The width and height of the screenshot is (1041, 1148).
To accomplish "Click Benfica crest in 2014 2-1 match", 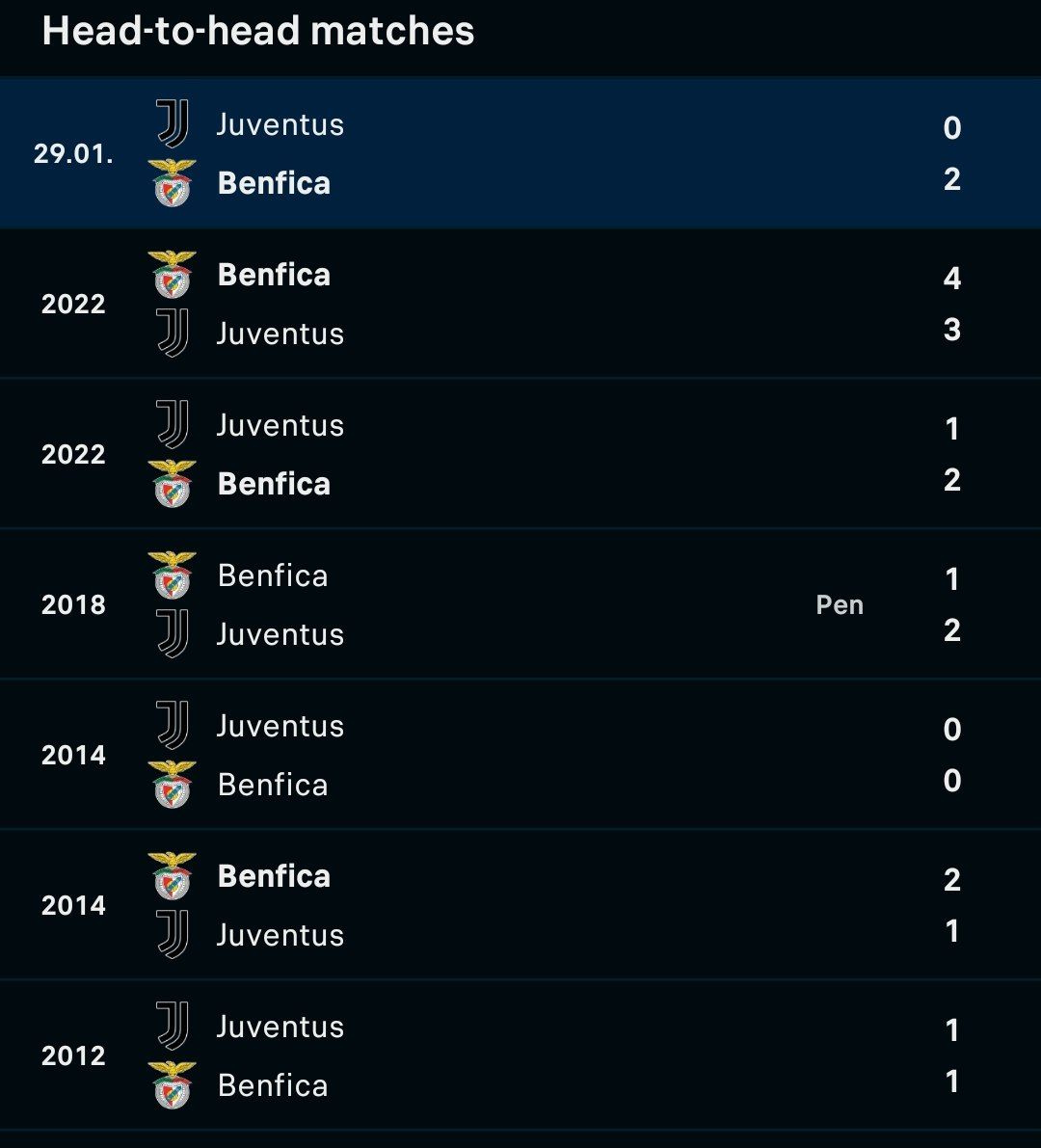I will click(x=172, y=876).
